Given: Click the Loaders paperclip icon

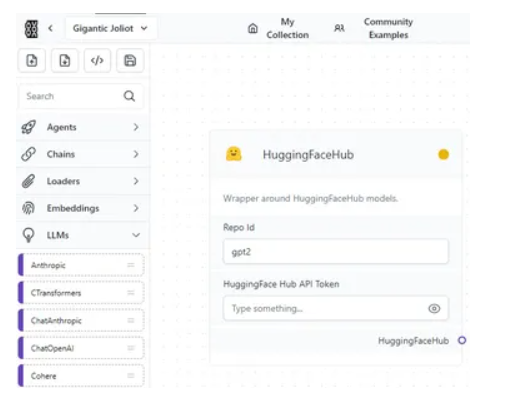Looking at the screenshot, I should pyautogui.click(x=28, y=181).
